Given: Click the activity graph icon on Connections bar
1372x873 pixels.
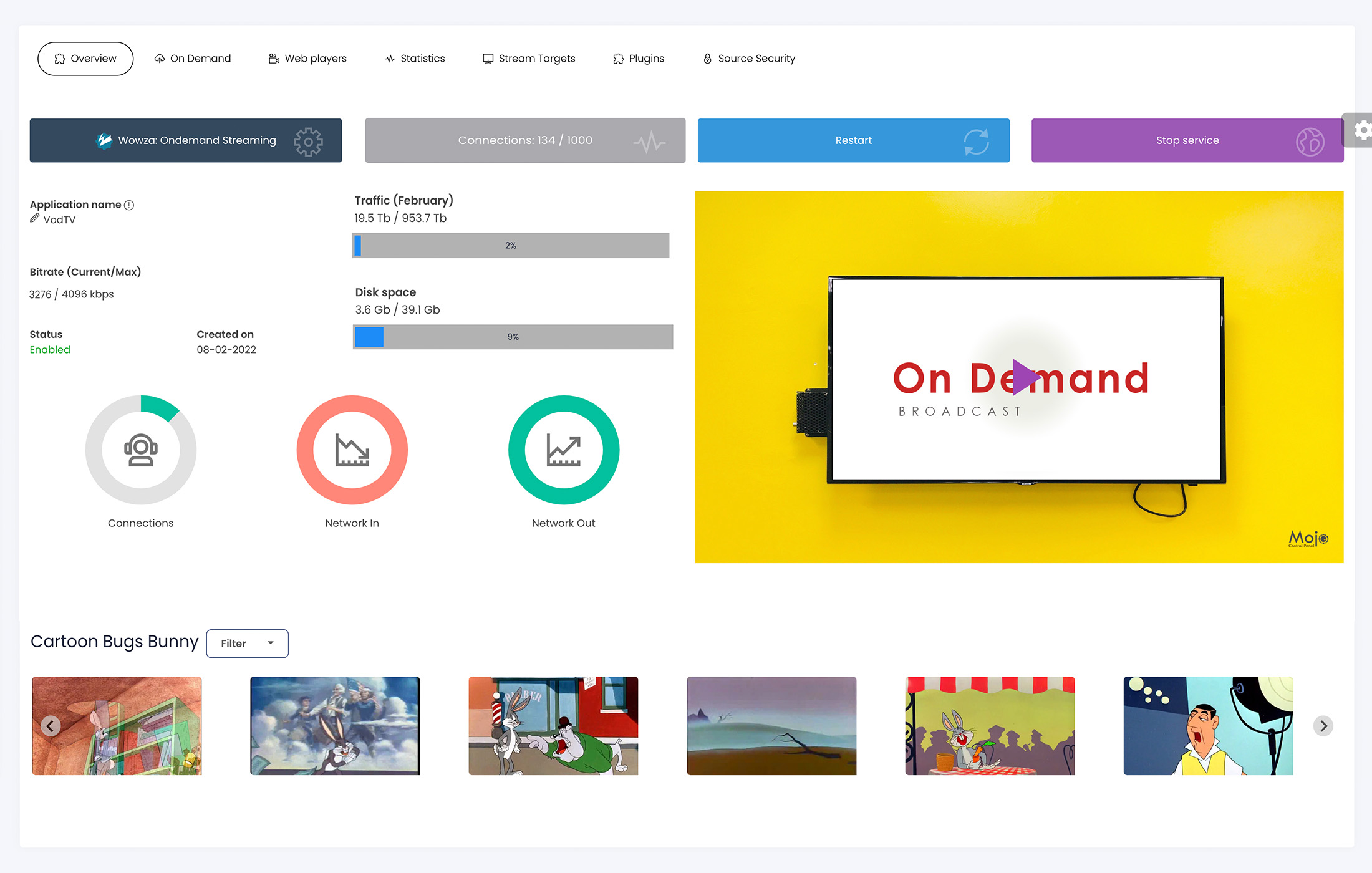Looking at the screenshot, I should coord(652,140).
